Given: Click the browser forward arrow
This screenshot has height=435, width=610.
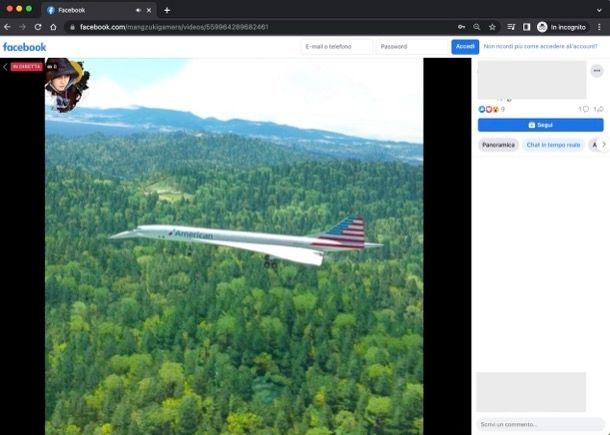Looking at the screenshot, I should pyautogui.click(x=23, y=27).
